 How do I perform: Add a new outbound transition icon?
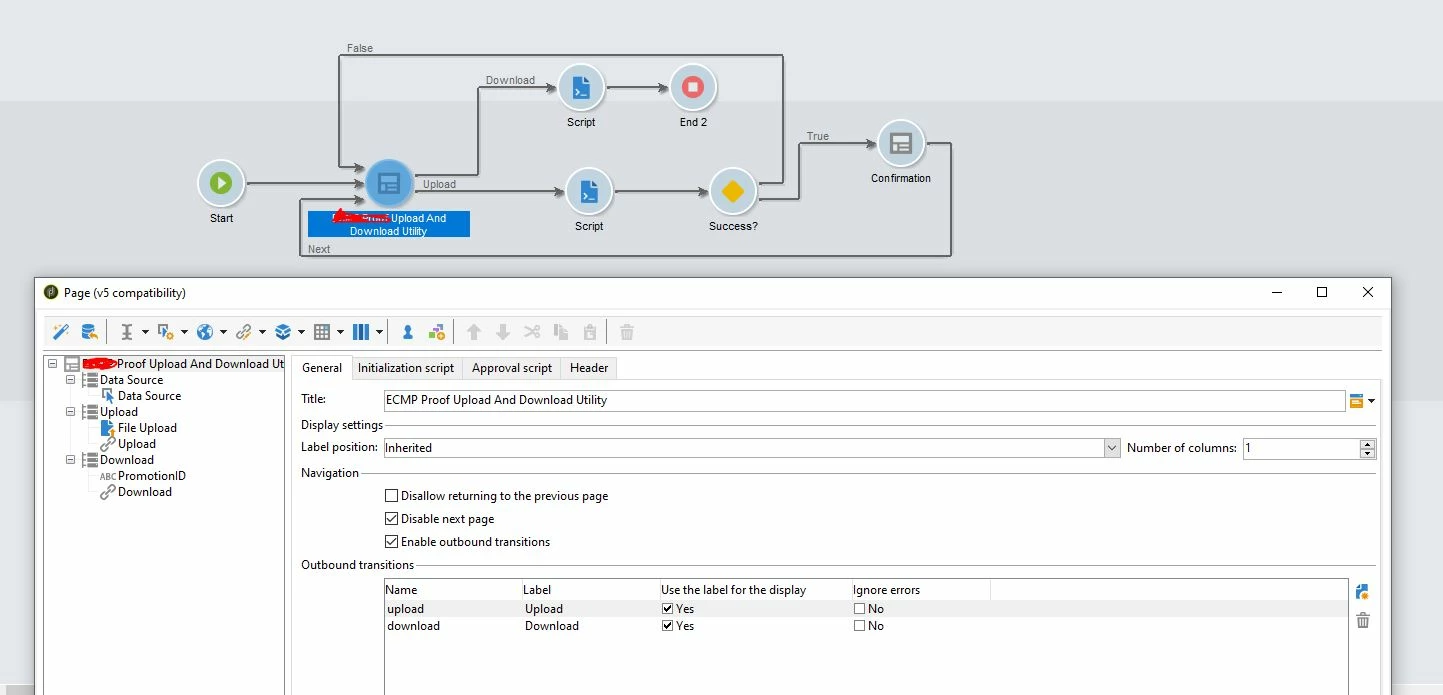coord(1362,592)
